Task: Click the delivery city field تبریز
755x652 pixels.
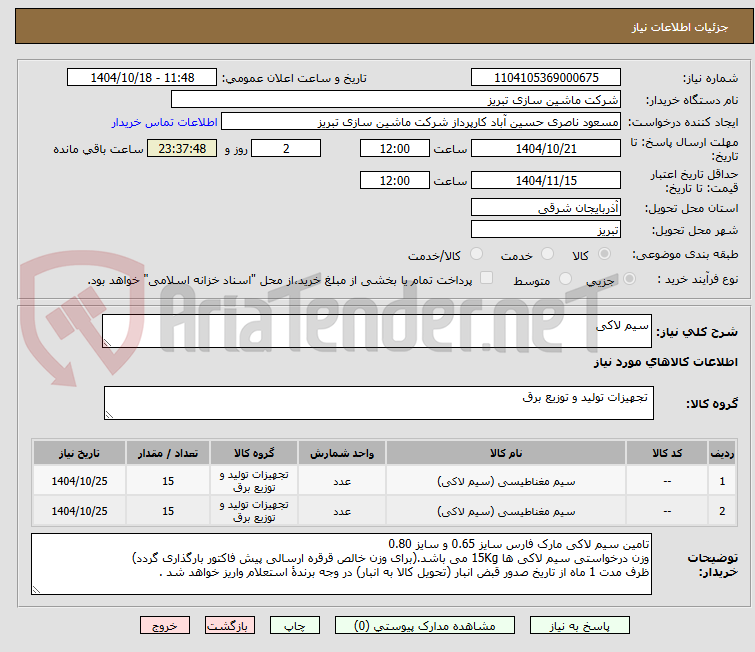Action: pyautogui.click(x=546, y=229)
